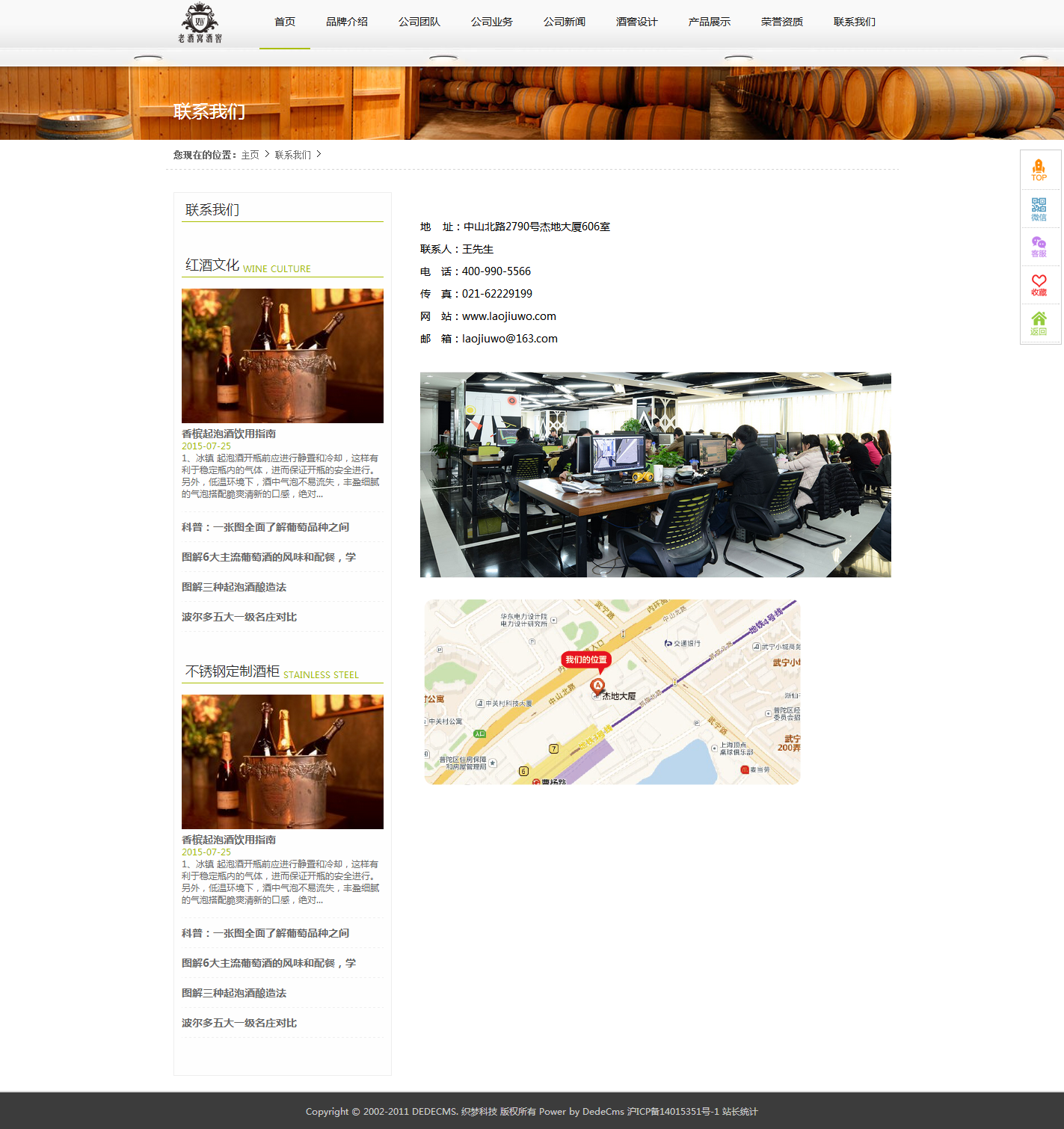Click the office photo image
The height and width of the screenshot is (1129, 1064).
pyautogui.click(x=655, y=475)
